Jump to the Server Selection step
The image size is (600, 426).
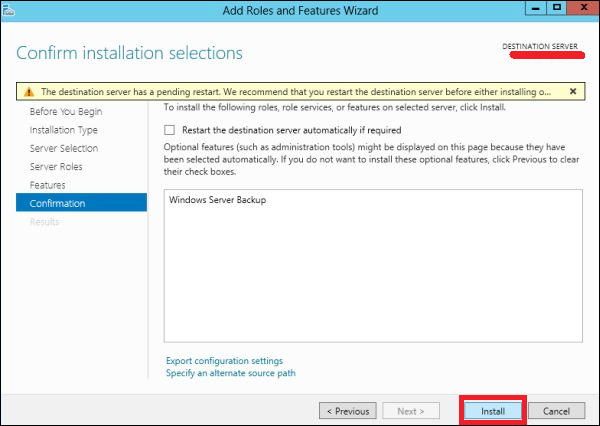coord(64,148)
